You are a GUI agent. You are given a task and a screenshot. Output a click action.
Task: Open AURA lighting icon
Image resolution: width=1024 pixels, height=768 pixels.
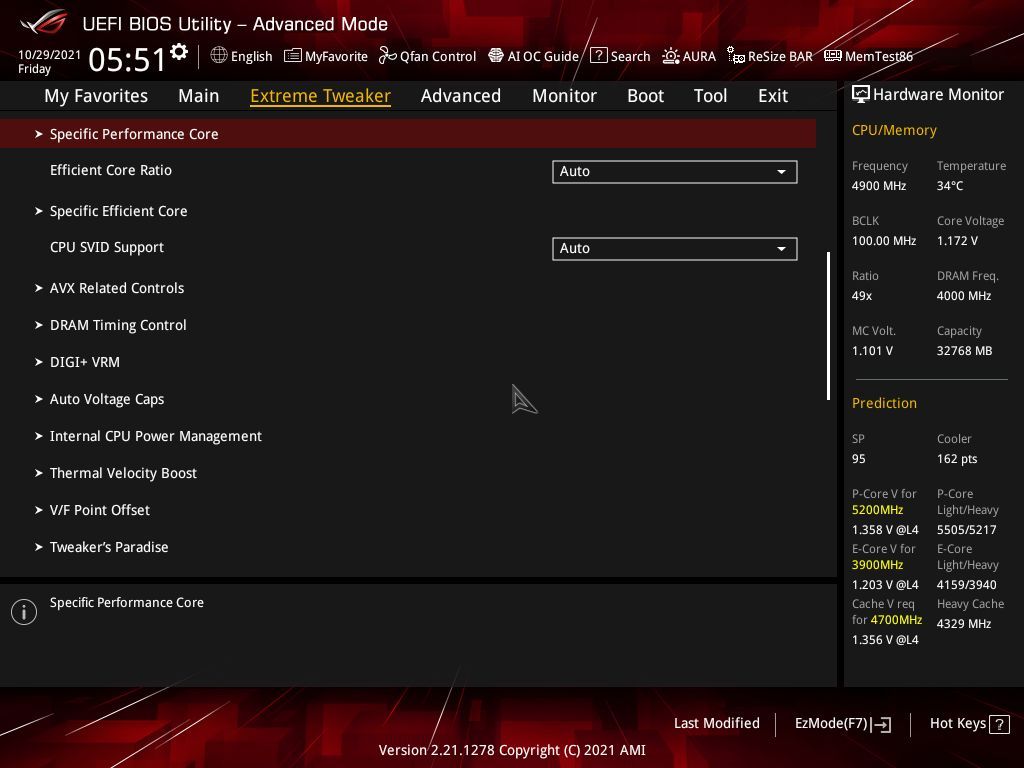tap(671, 56)
